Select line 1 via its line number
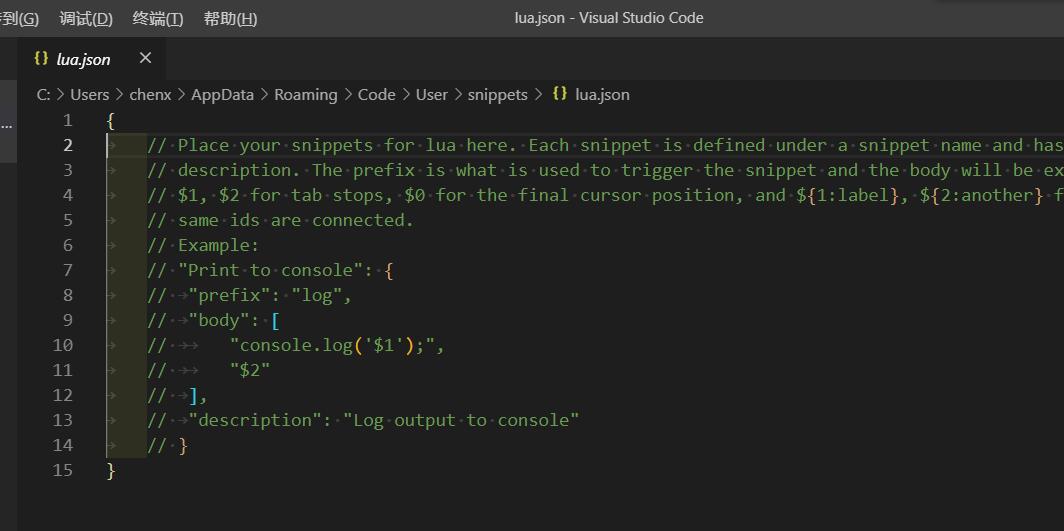Image resolution: width=1064 pixels, height=531 pixels. click(x=66, y=121)
